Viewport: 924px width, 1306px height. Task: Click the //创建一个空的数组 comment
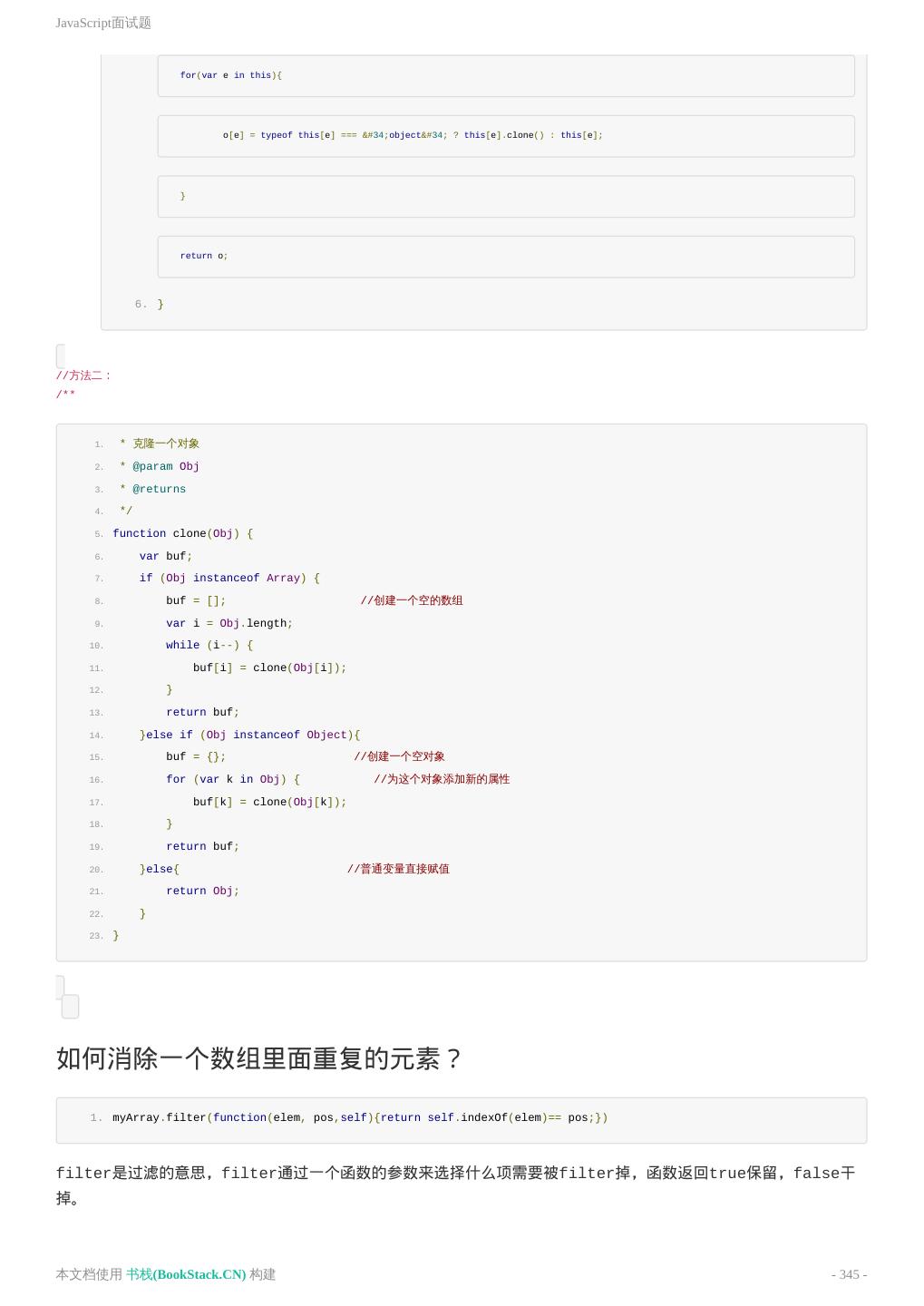[x=412, y=600]
